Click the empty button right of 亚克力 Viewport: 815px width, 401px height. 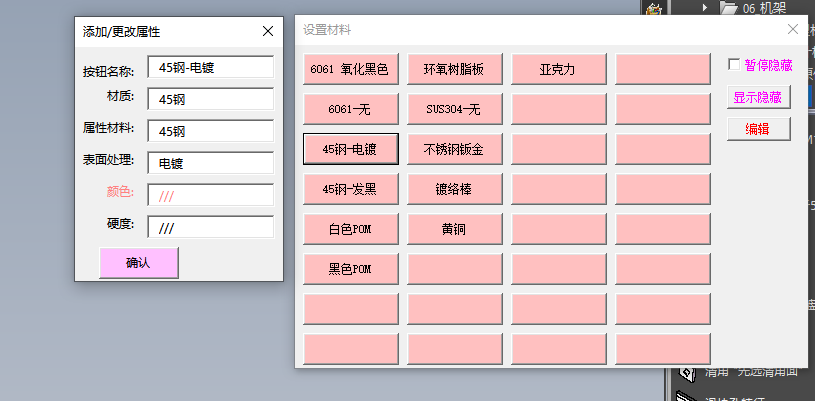point(663,69)
